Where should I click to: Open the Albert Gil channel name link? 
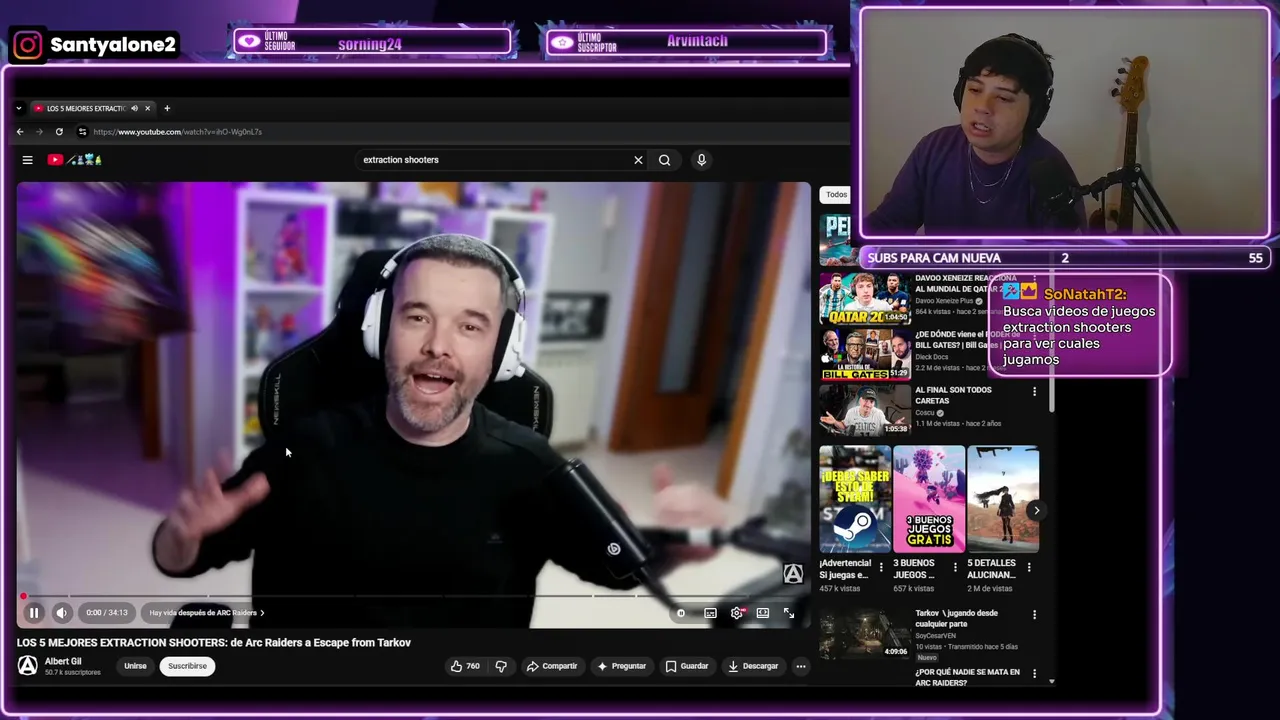point(63,661)
